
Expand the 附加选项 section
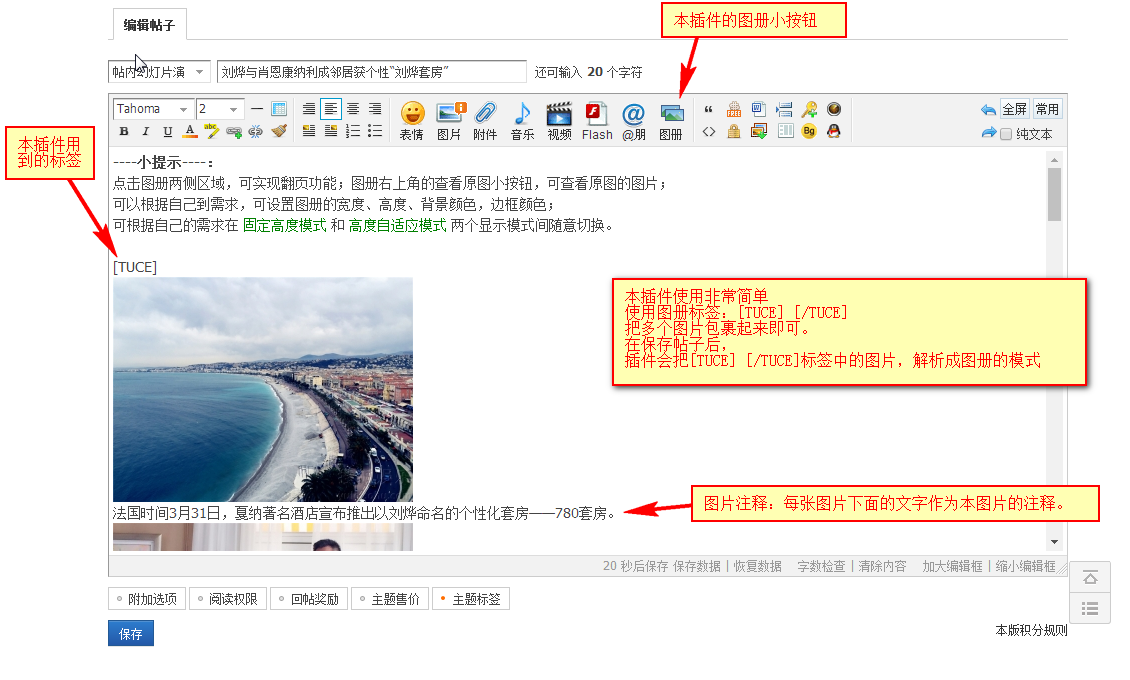[147, 599]
